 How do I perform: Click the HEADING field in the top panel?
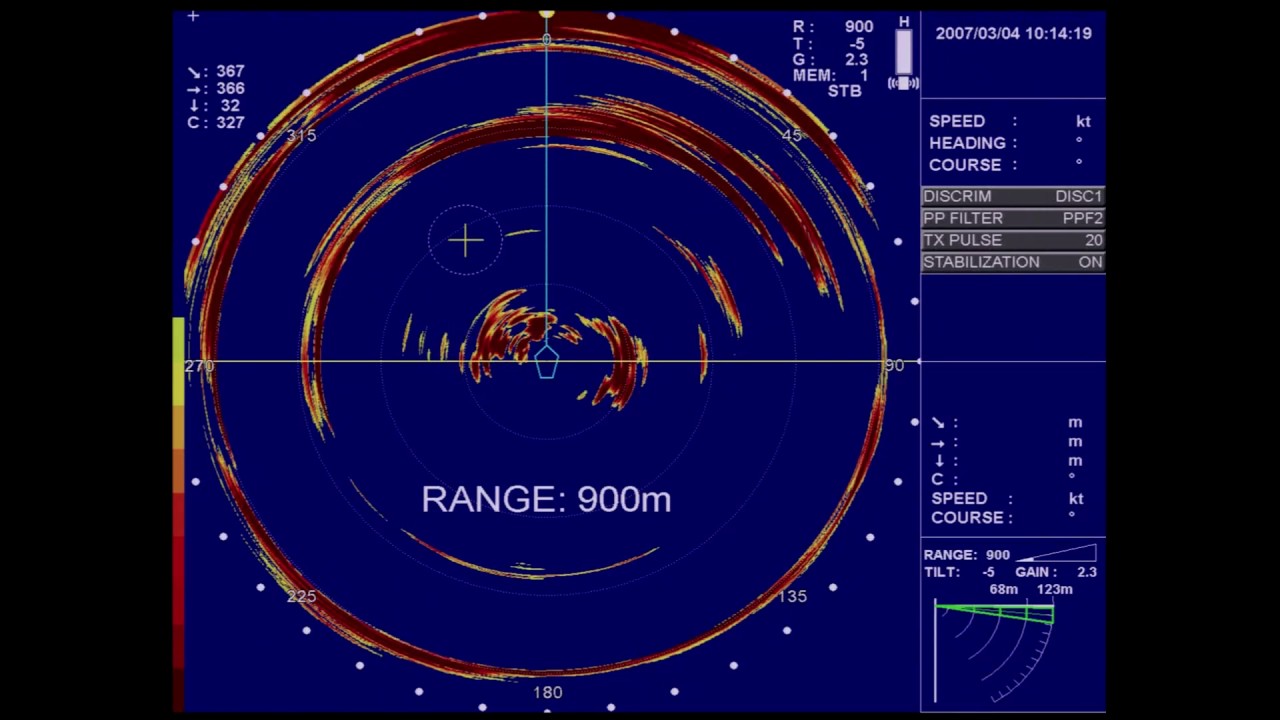[1006, 143]
